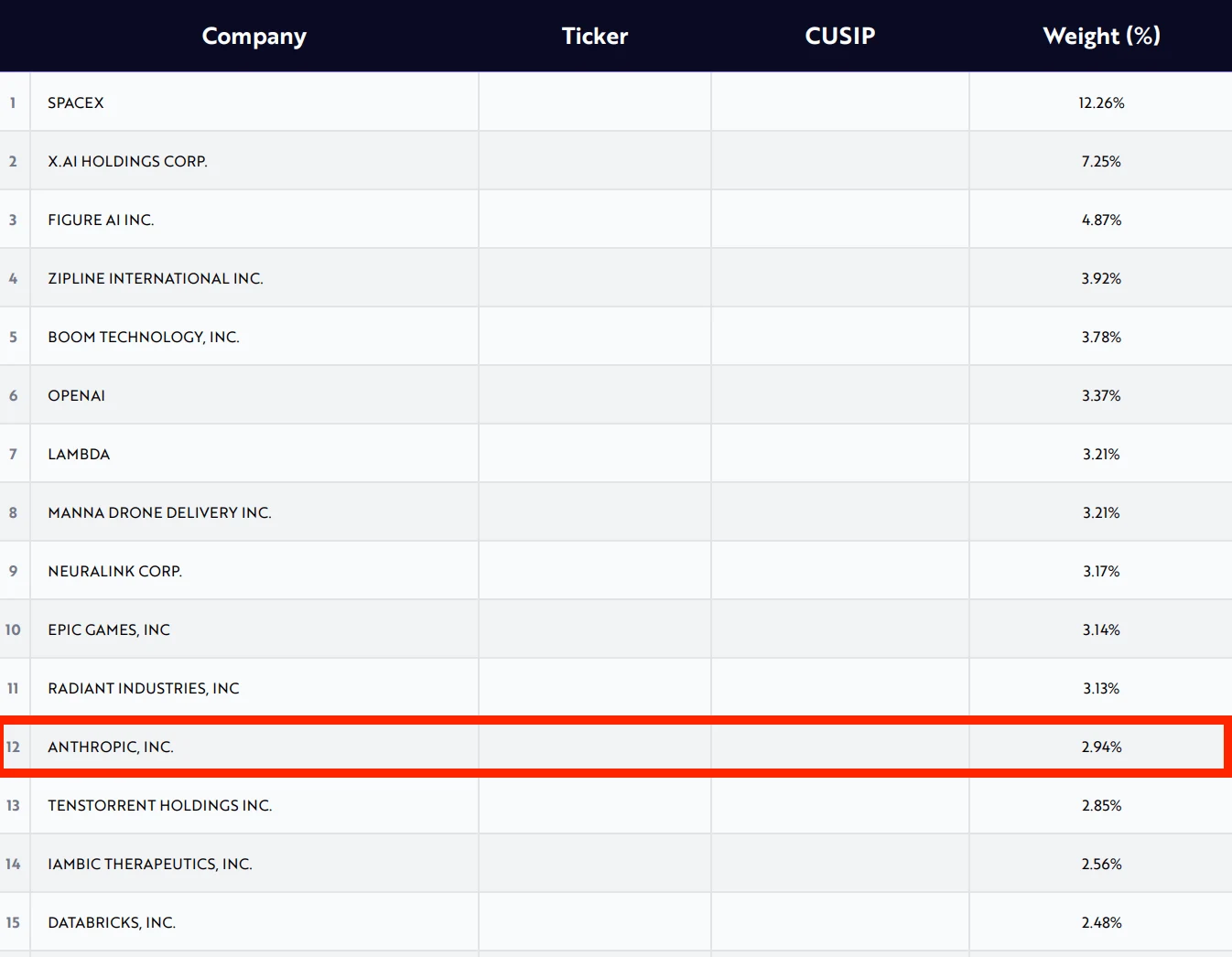The width and height of the screenshot is (1232, 957).
Task: Click the Ticker column header
Action: tap(594, 36)
